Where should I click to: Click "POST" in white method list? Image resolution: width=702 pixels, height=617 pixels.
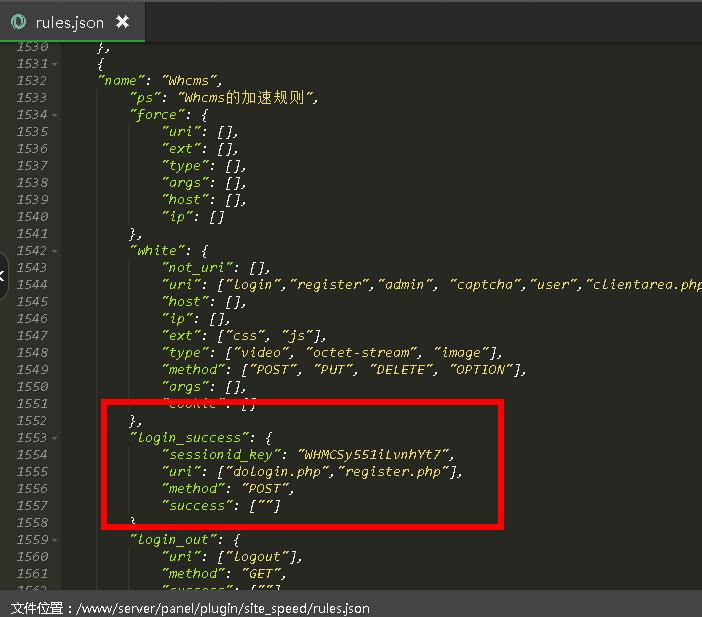[273, 370]
